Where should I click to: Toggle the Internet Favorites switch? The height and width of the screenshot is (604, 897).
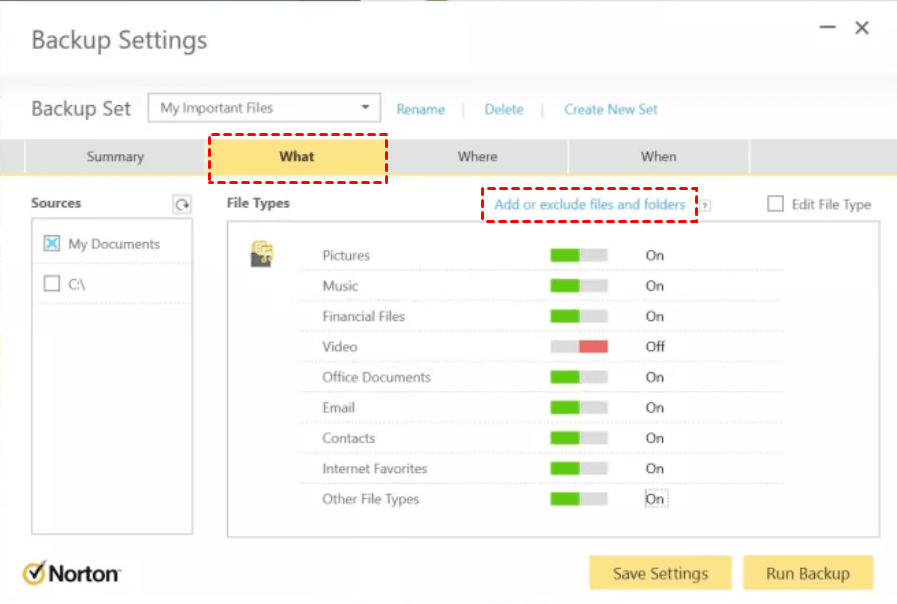pos(579,468)
